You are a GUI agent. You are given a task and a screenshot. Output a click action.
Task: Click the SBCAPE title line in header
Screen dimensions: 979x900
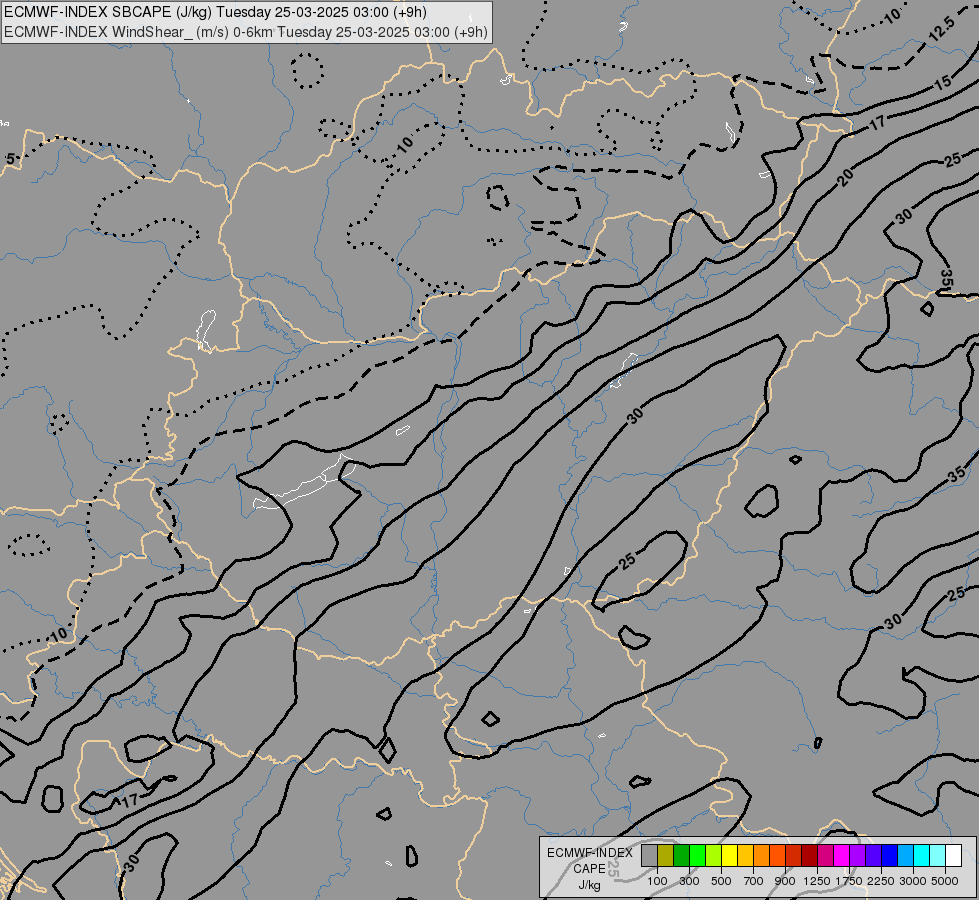tap(215, 12)
